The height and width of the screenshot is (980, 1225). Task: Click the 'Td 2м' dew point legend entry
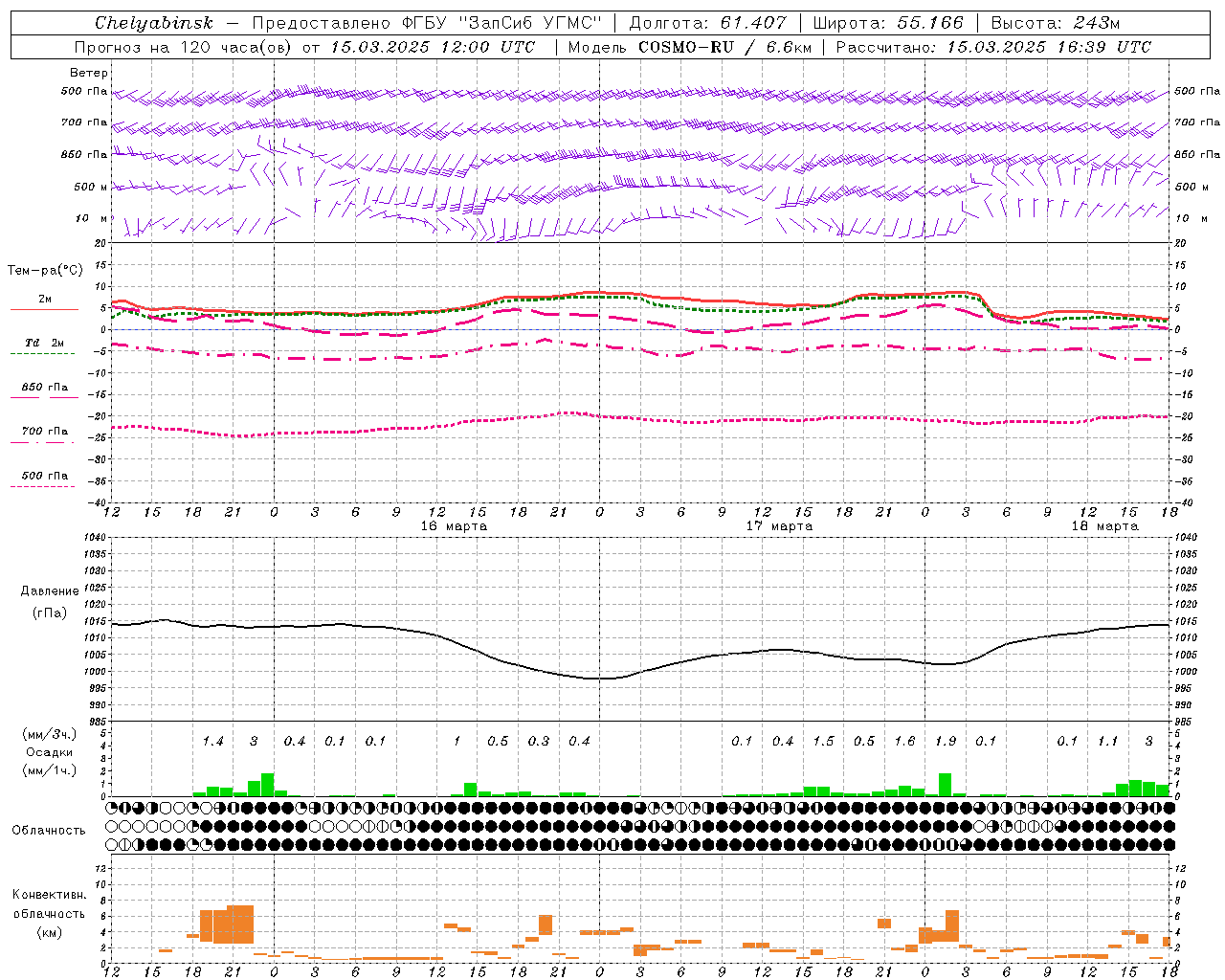(x=45, y=343)
